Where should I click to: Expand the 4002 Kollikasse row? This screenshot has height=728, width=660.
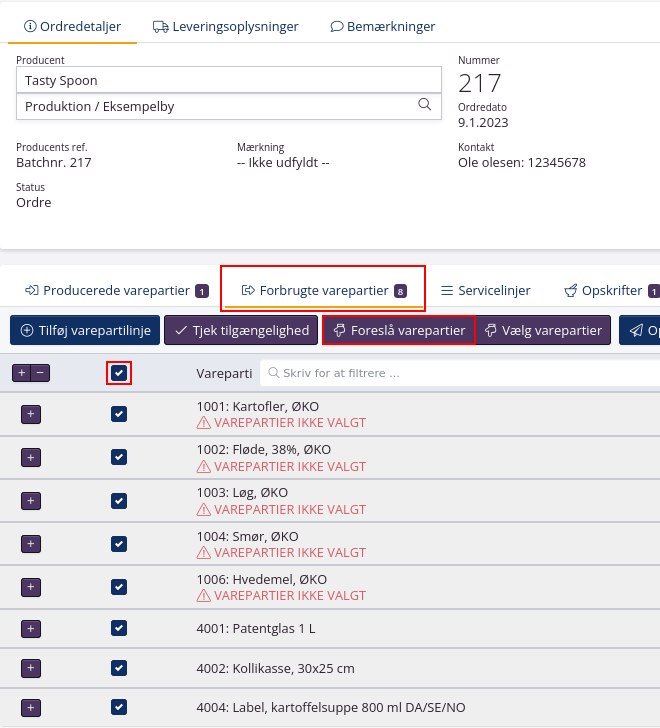click(30, 668)
